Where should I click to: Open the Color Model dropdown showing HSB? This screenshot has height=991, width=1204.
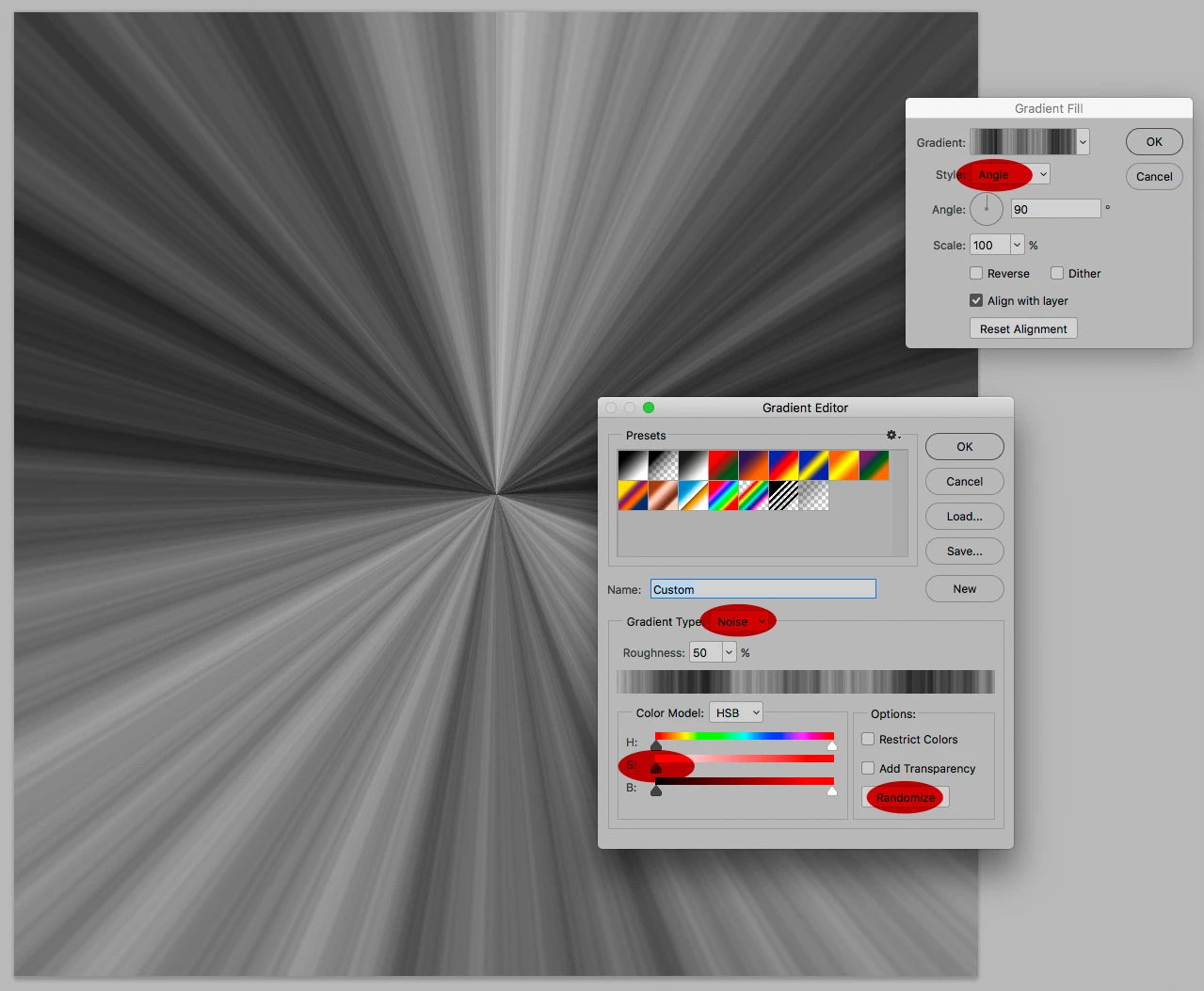[735, 712]
